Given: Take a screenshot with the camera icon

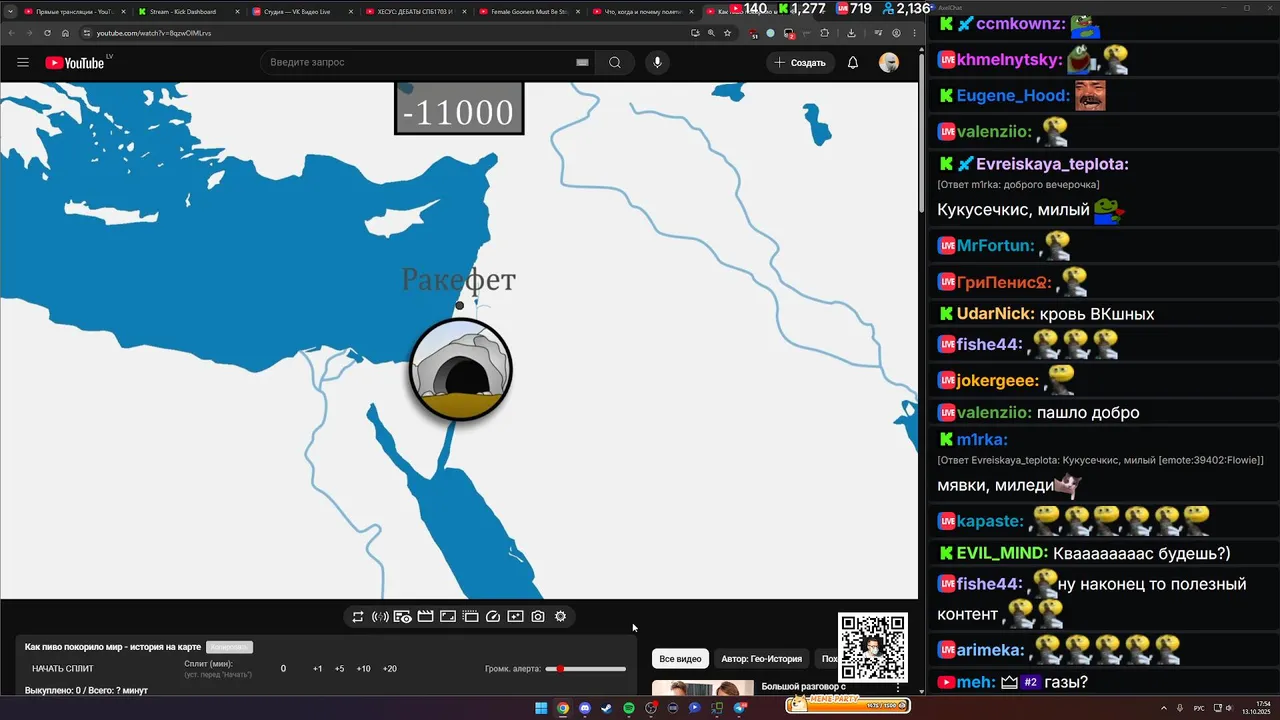Looking at the screenshot, I should point(538,617).
